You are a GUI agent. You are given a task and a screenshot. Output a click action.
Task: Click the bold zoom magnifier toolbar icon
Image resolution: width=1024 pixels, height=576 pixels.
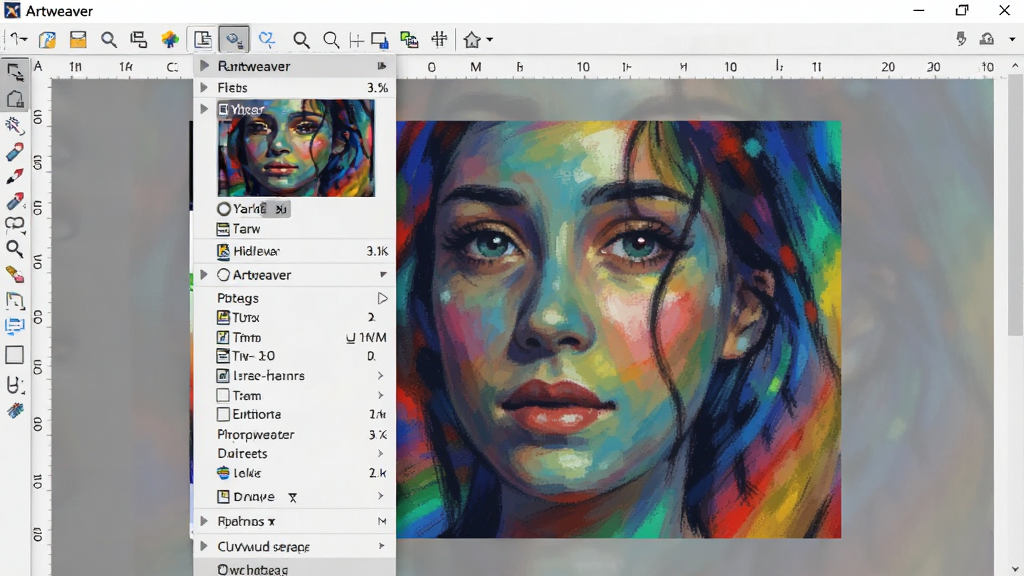click(x=301, y=40)
